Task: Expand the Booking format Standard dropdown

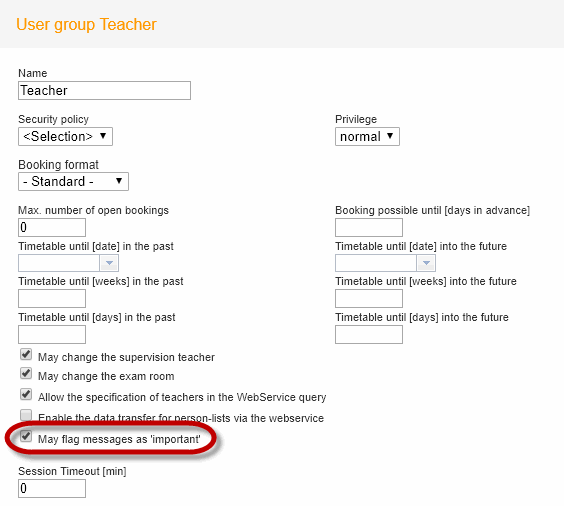Action: coord(73,181)
